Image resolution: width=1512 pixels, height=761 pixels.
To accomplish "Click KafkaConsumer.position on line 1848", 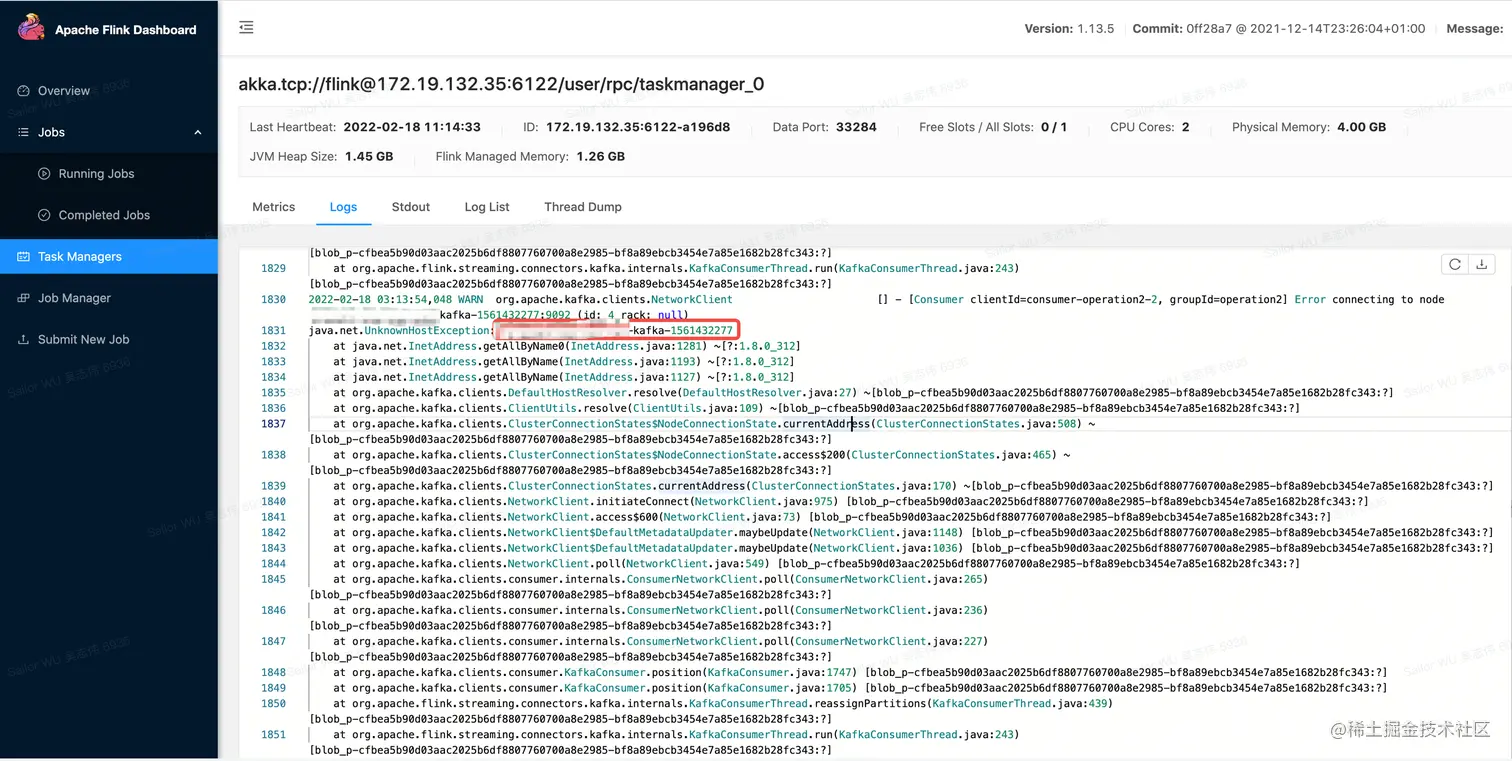I will tap(632, 672).
